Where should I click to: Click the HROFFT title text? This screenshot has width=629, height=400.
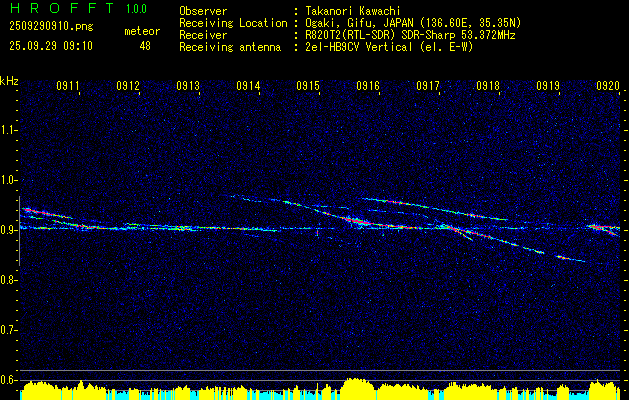click(62, 8)
